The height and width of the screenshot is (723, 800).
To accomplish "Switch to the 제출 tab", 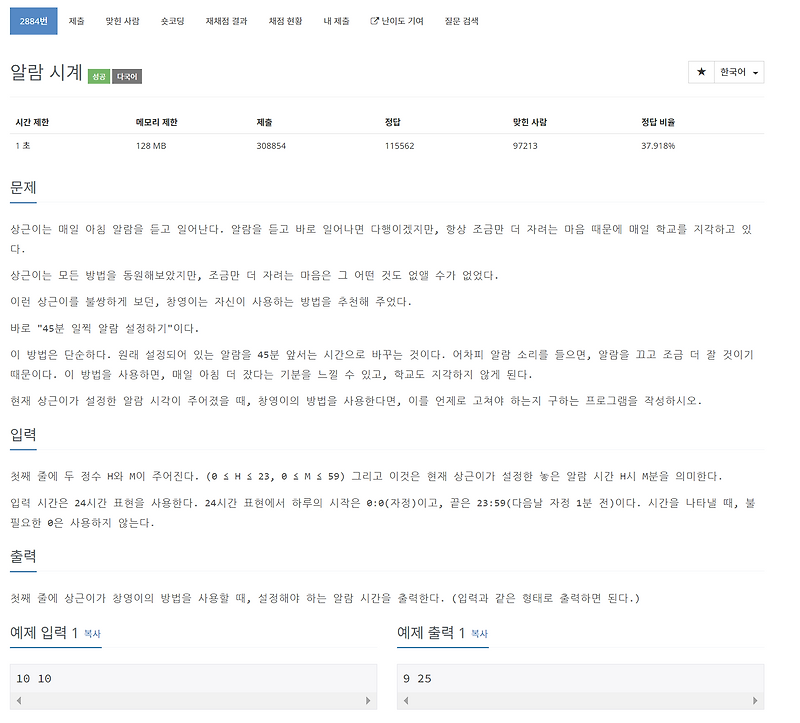I will [x=77, y=20].
